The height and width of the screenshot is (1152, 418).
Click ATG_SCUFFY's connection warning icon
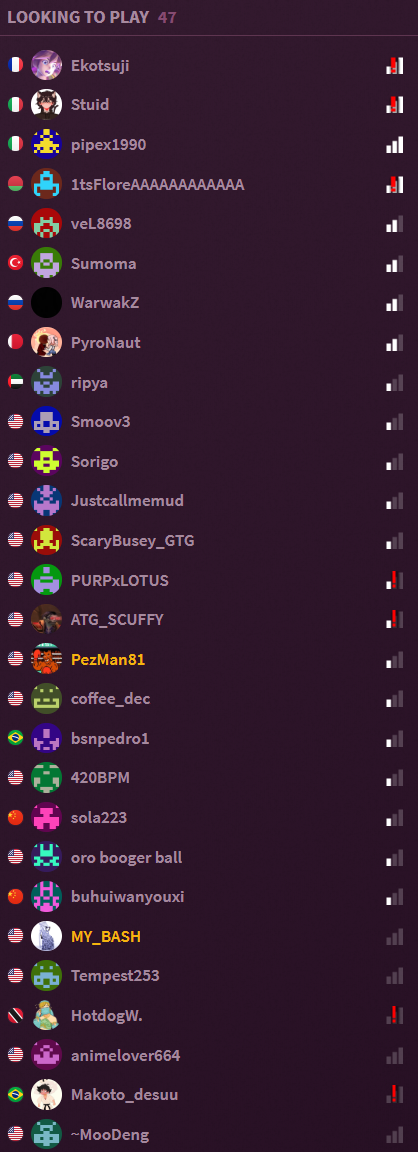(394, 620)
